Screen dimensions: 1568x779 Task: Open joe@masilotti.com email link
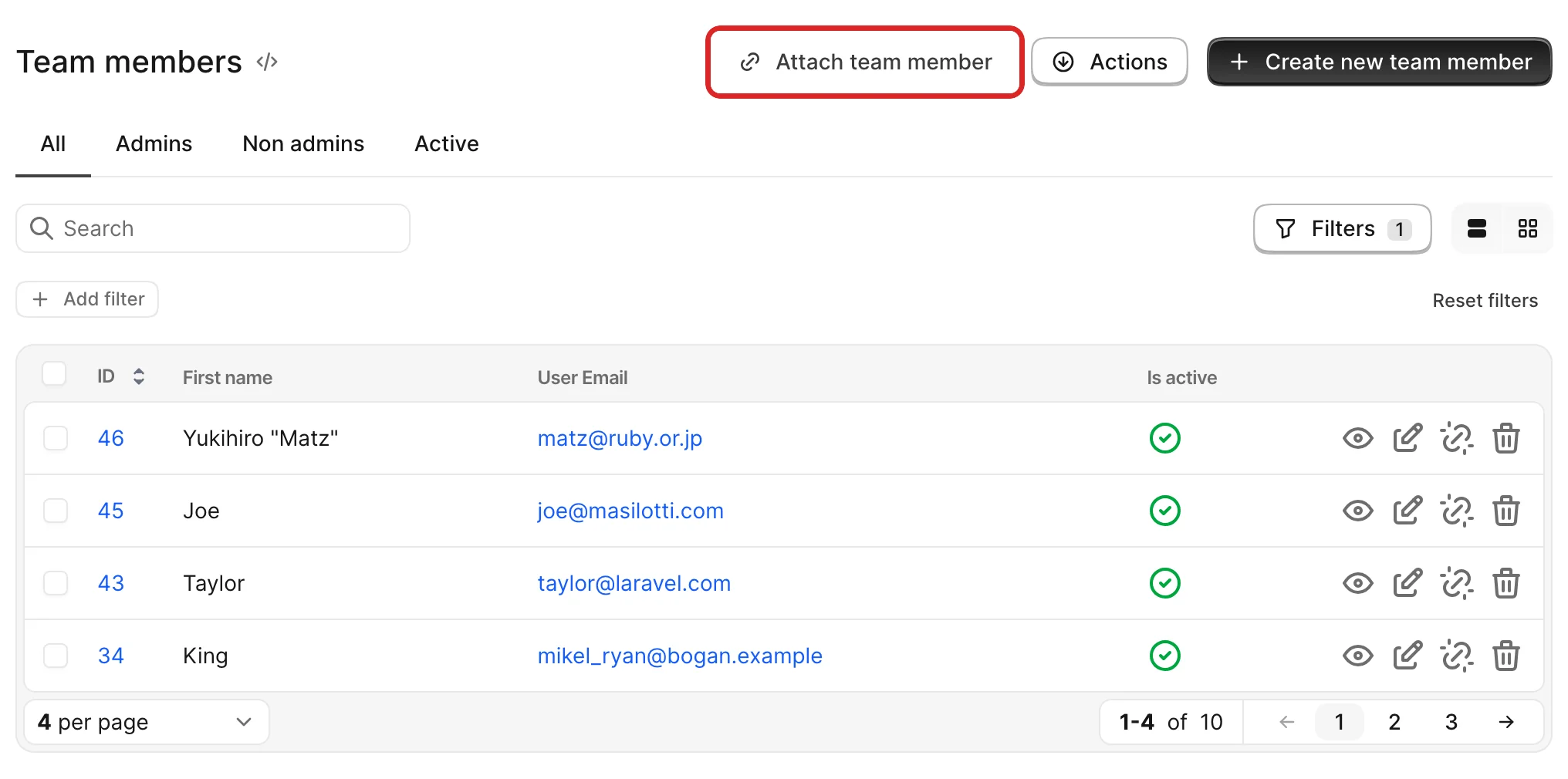630,511
